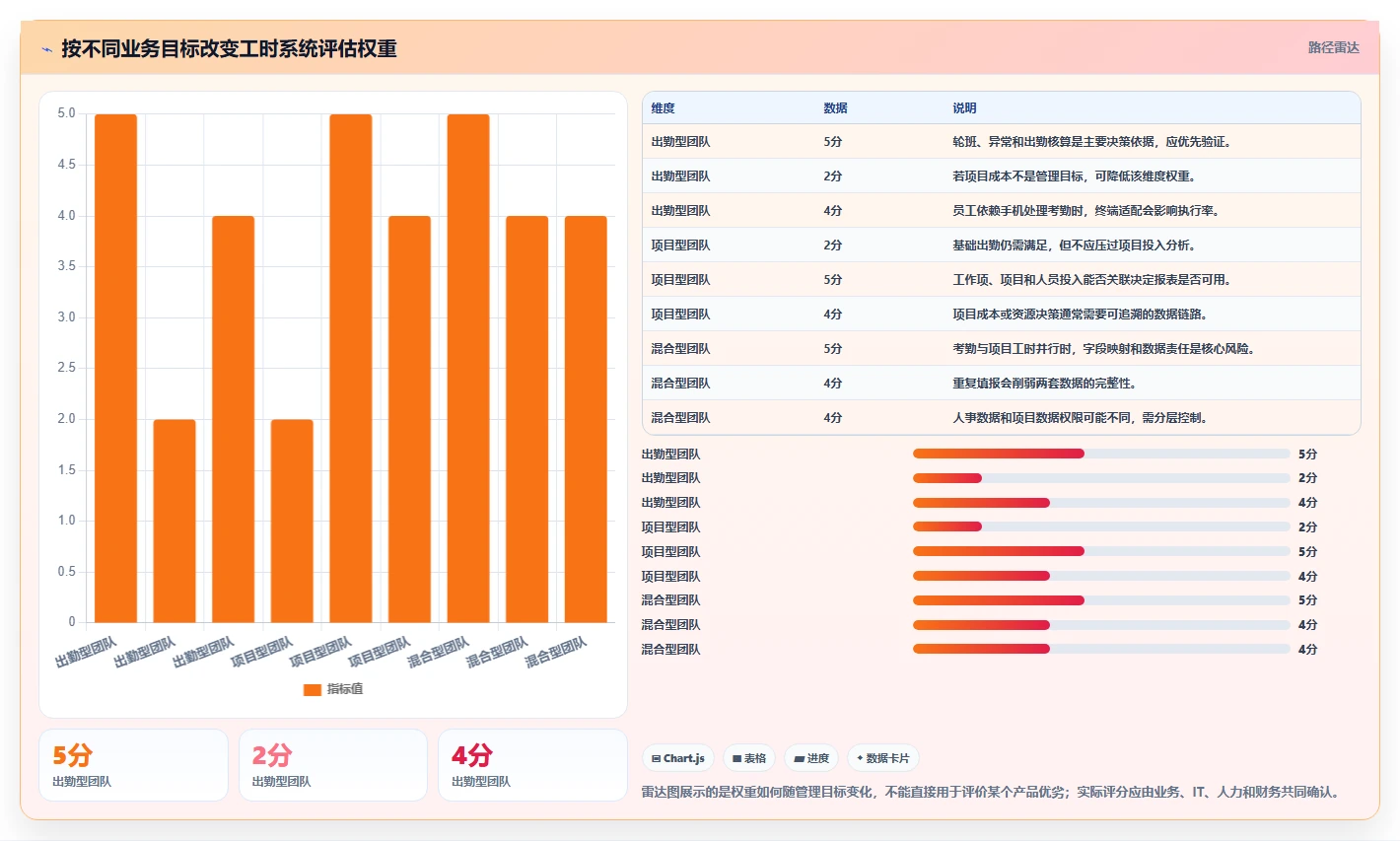This screenshot has width=1400, height=841.
Task: Select the row about 人事数据和项目数据权限
Action: [1002, 418]
